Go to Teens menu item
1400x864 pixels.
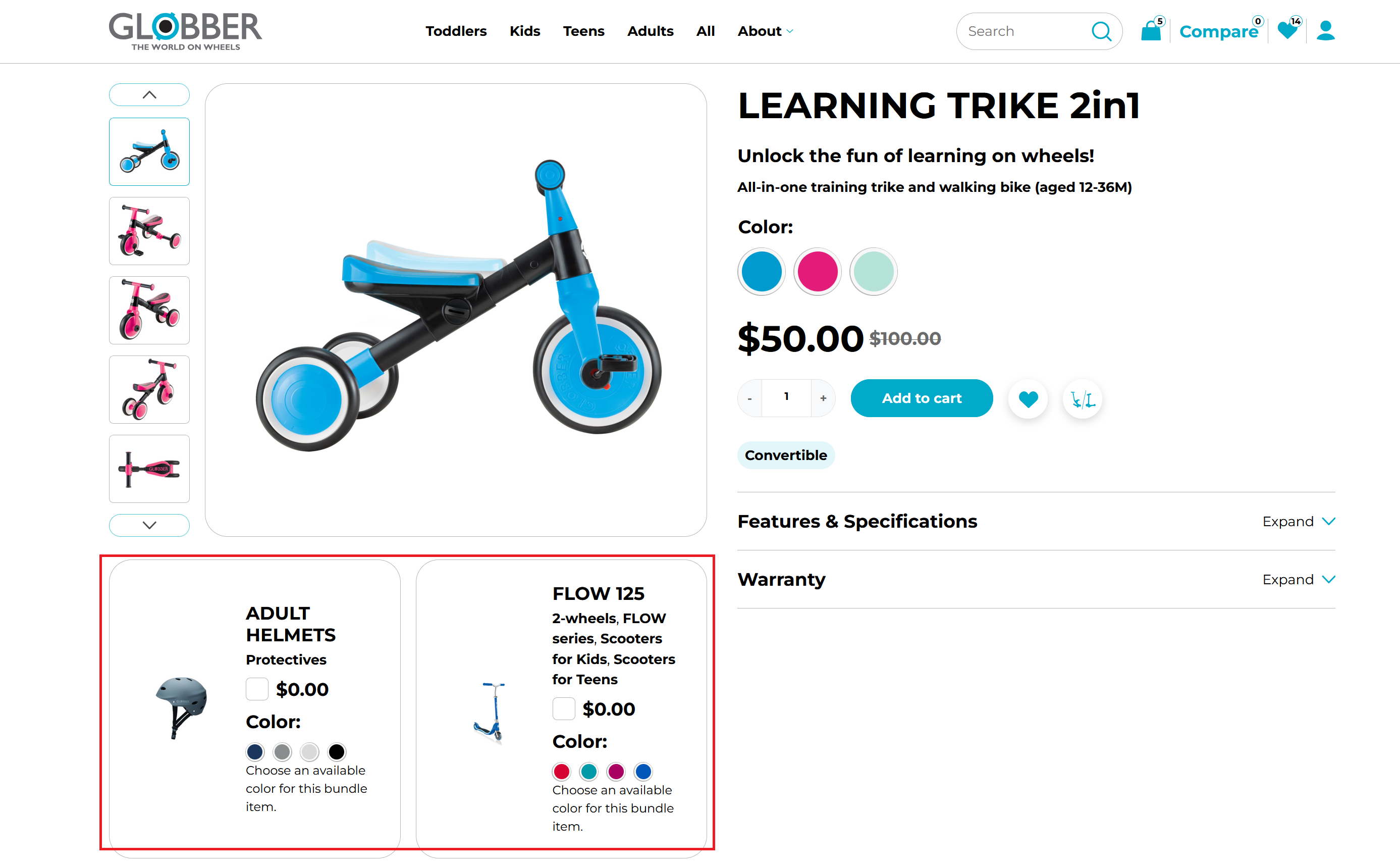coord(583,31)
